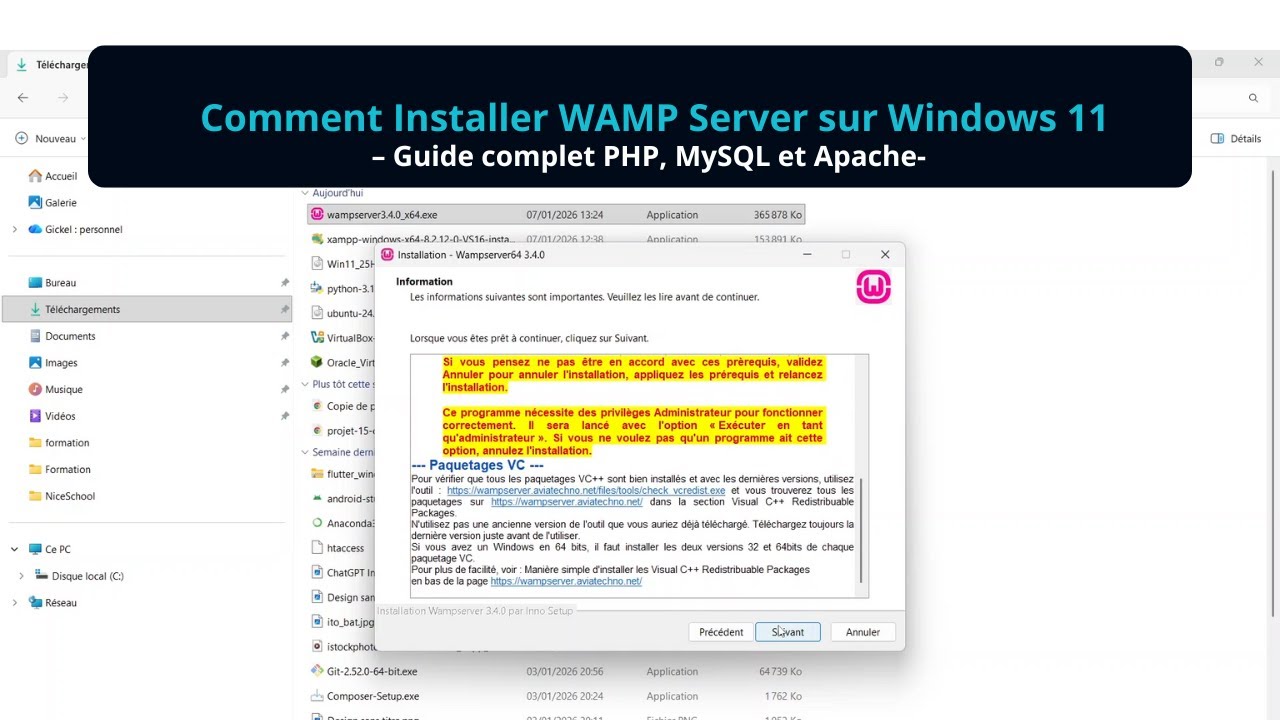
Task: Click the pink WampServer logo in installer
Action: click(873, 288)
